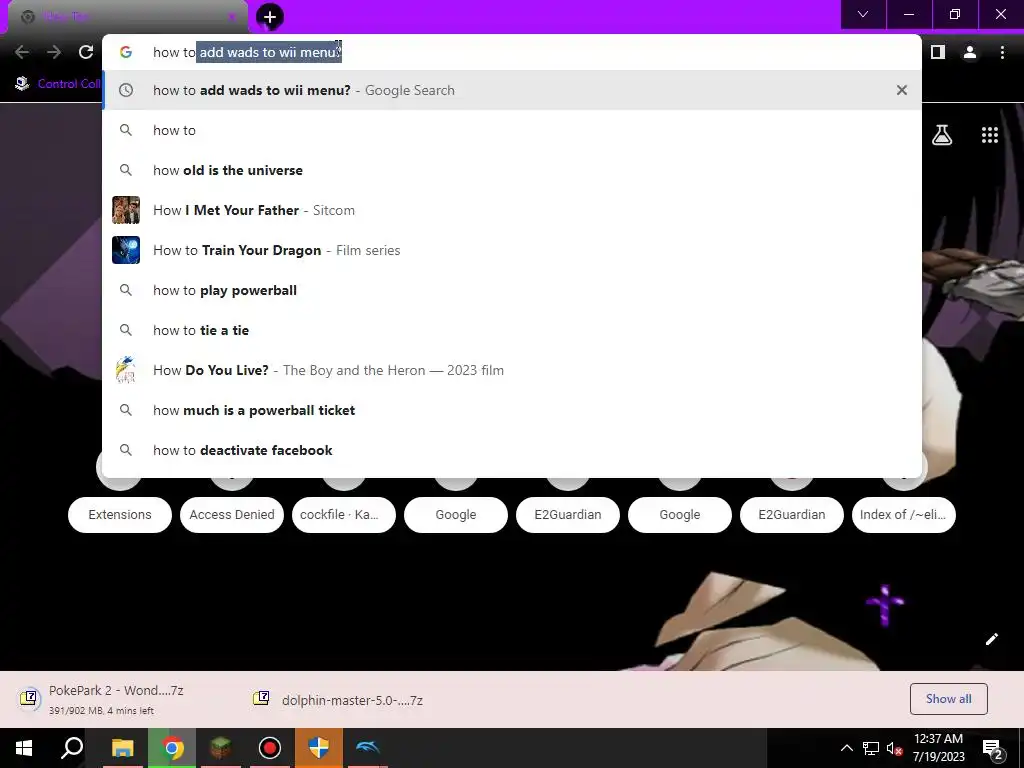Open the network status tray icon
This screenshot has height=768, width=1024.
click(871, 748)
